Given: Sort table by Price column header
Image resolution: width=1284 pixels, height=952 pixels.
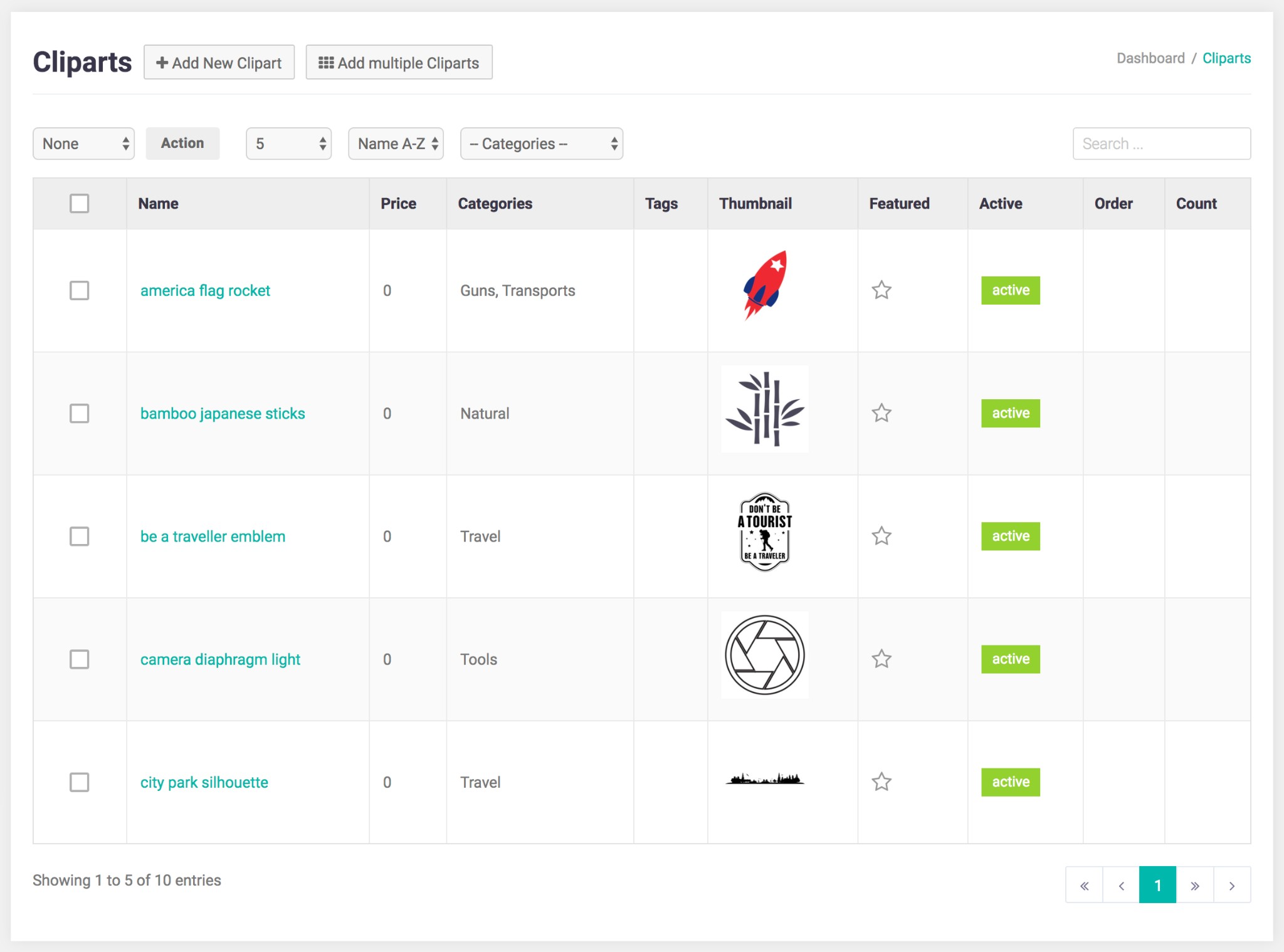Looking at the screenshot, I should [398, 204].
